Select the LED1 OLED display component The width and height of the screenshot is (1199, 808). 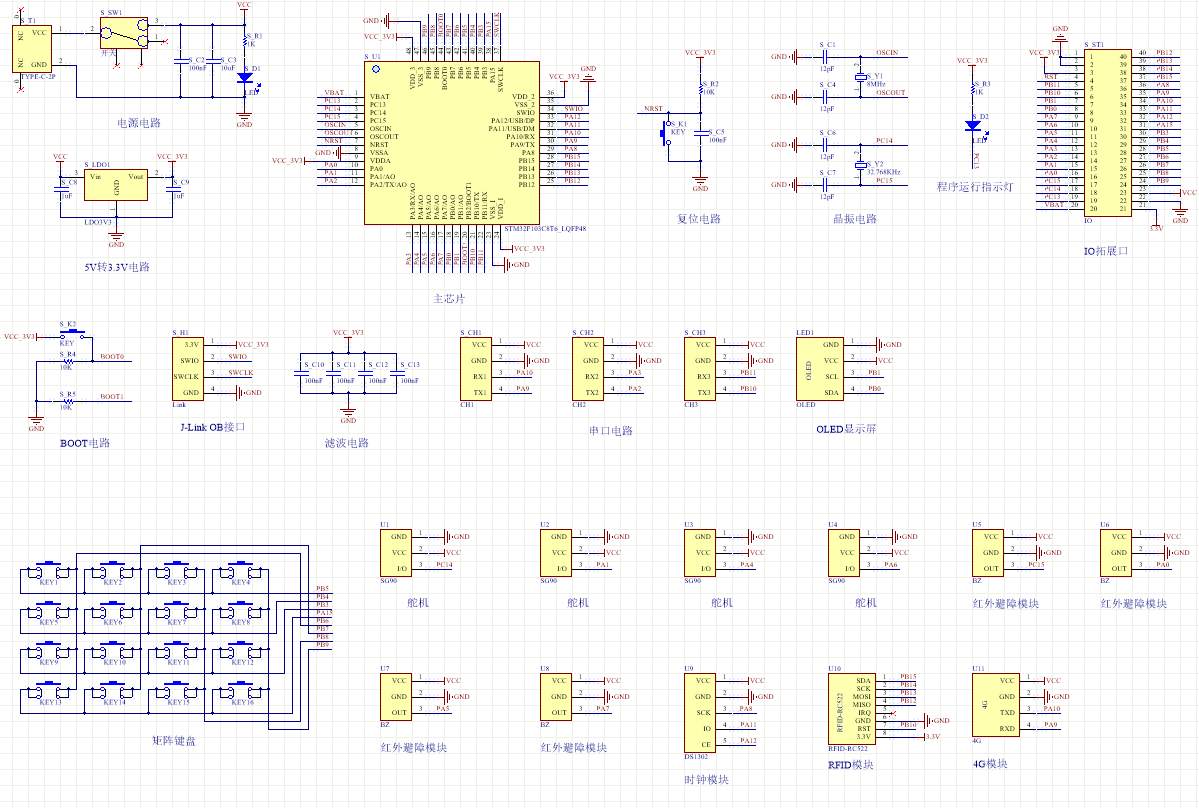[x=820, y=368]
